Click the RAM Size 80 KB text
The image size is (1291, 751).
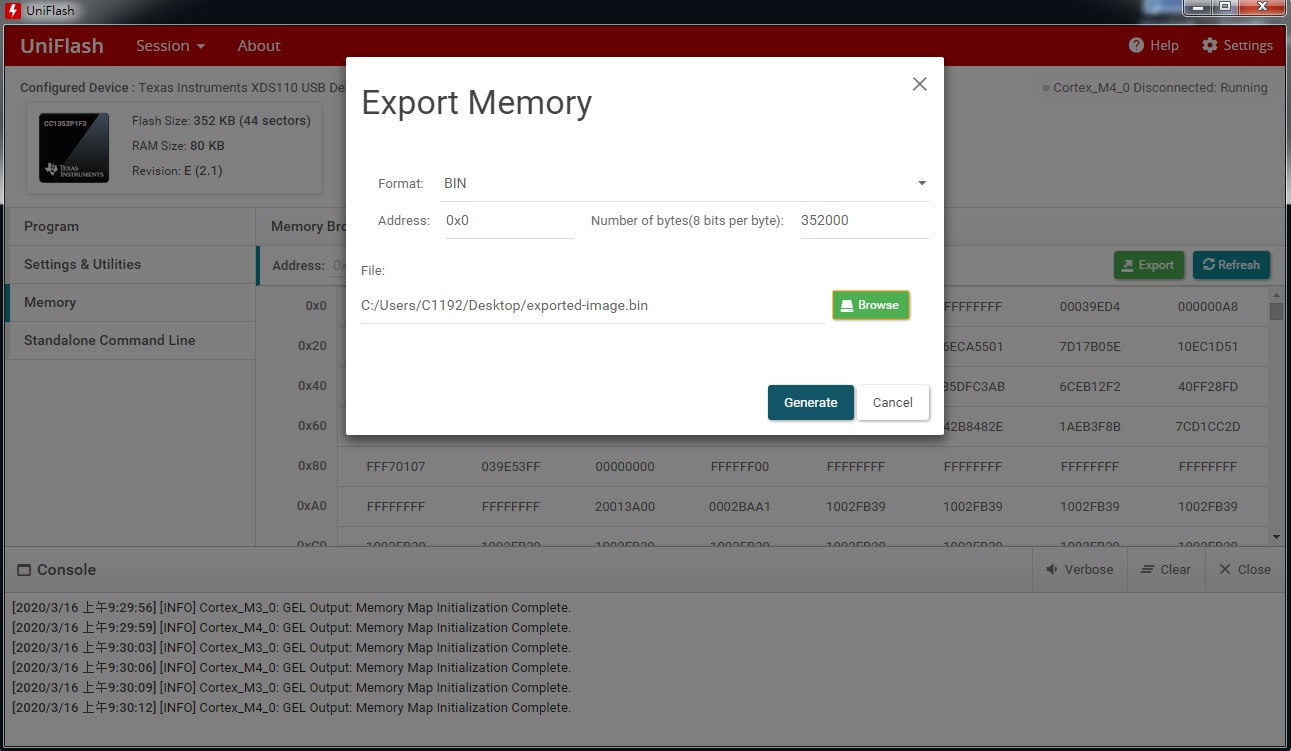(x=178, y=146)
